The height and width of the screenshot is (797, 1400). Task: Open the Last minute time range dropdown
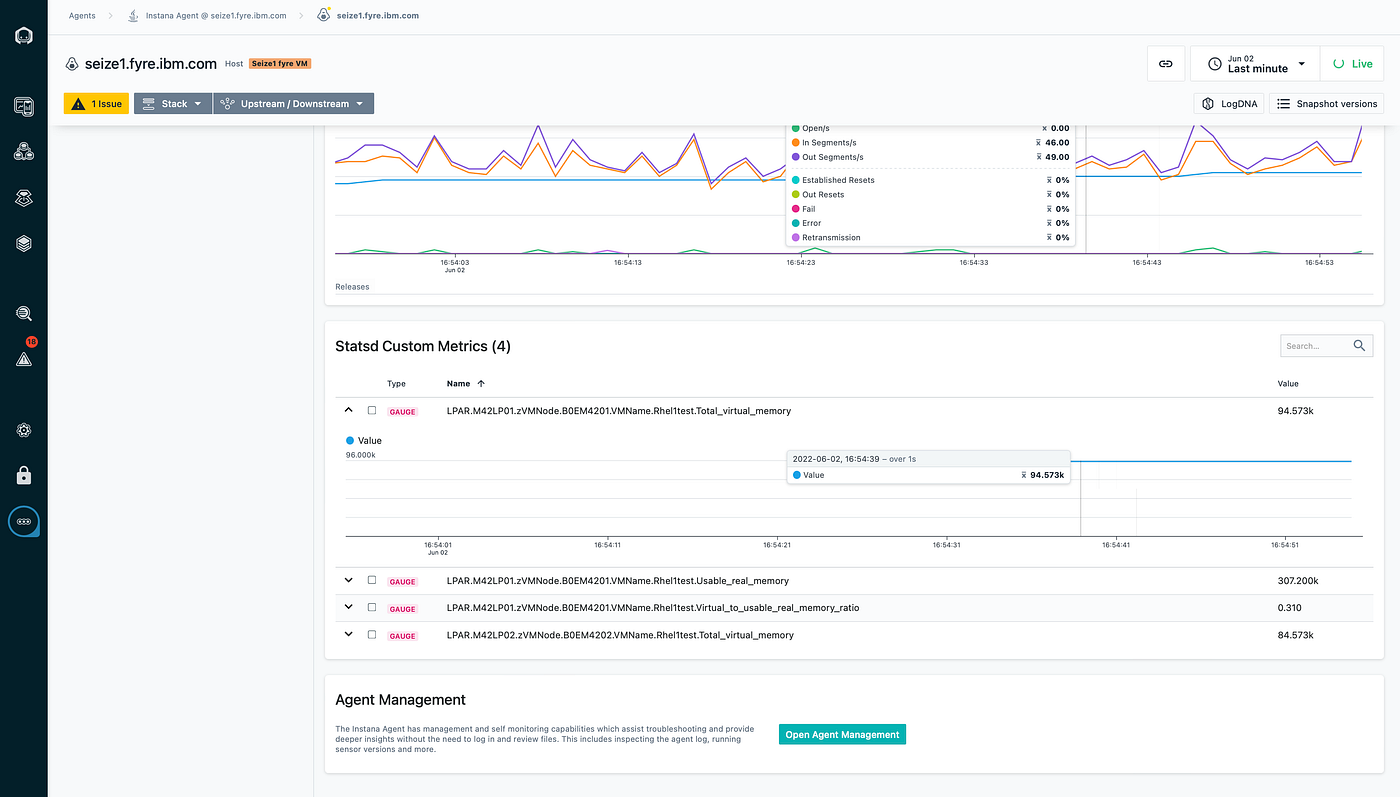1255,63
